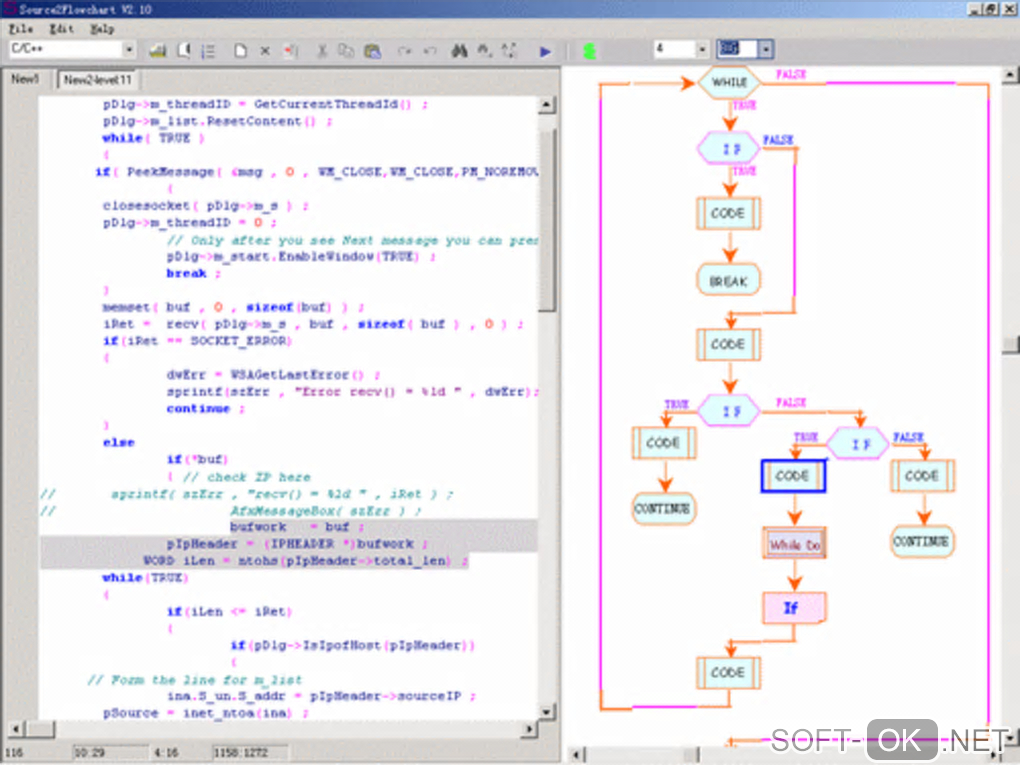Select the New2-level11 tab

pos(98,79)
